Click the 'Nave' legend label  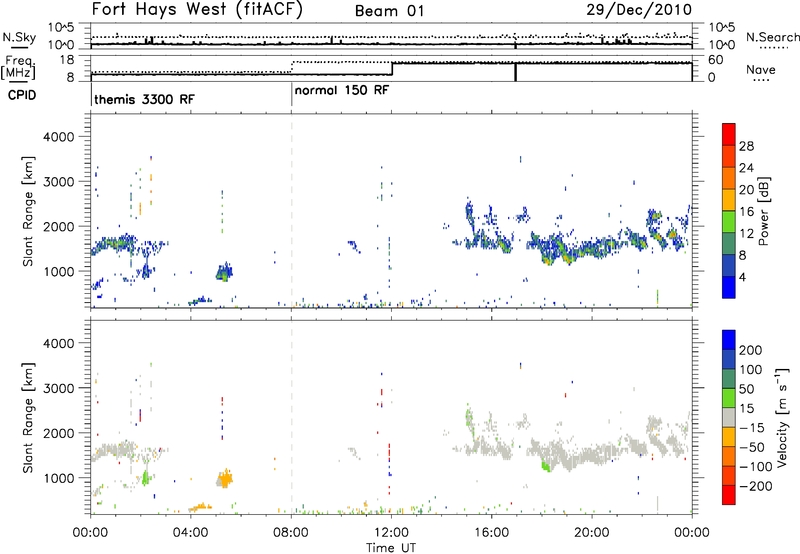(761, 69)
